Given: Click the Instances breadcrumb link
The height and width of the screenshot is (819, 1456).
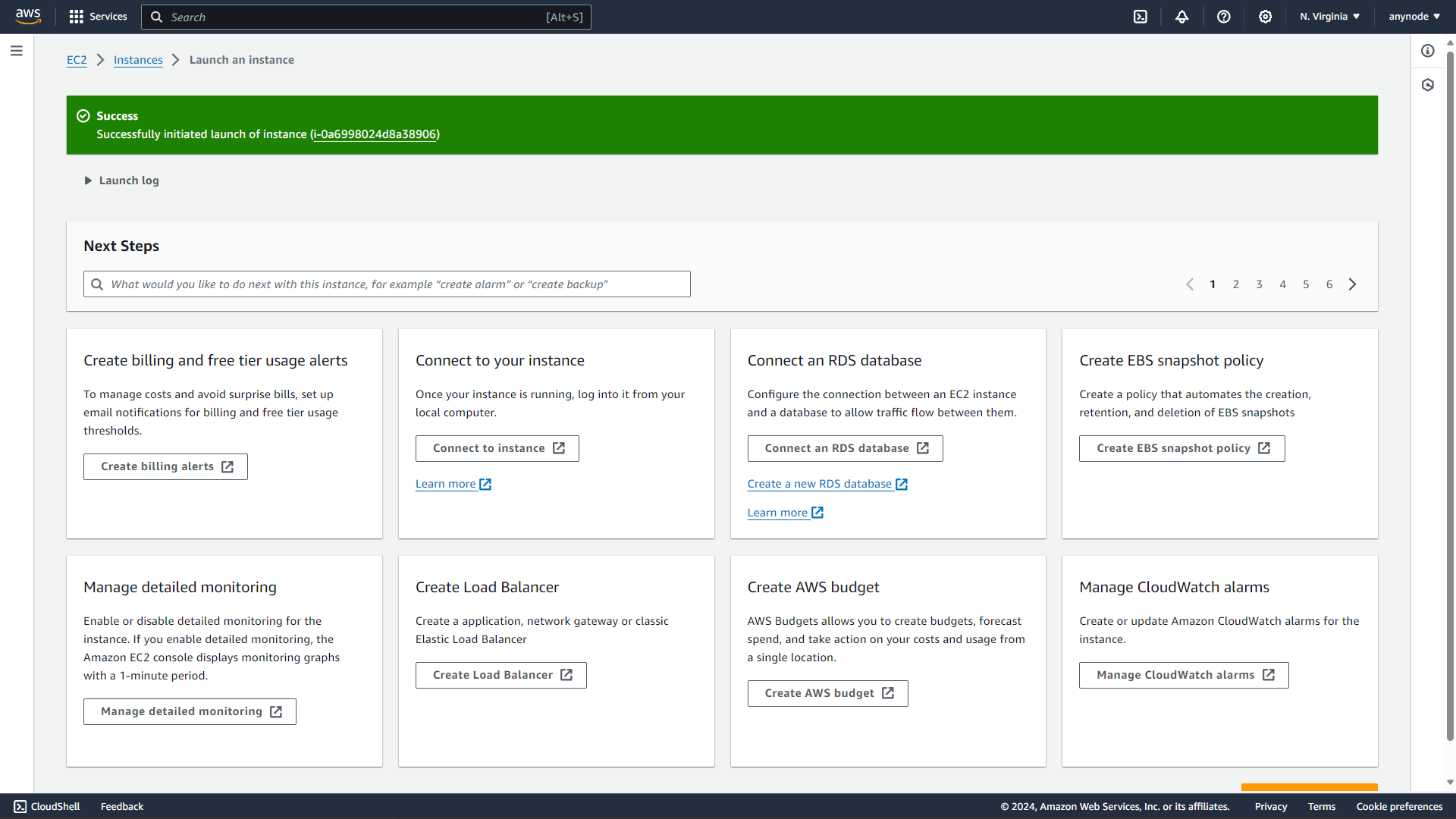Looking at the screenshot, I should coord(138,59).
